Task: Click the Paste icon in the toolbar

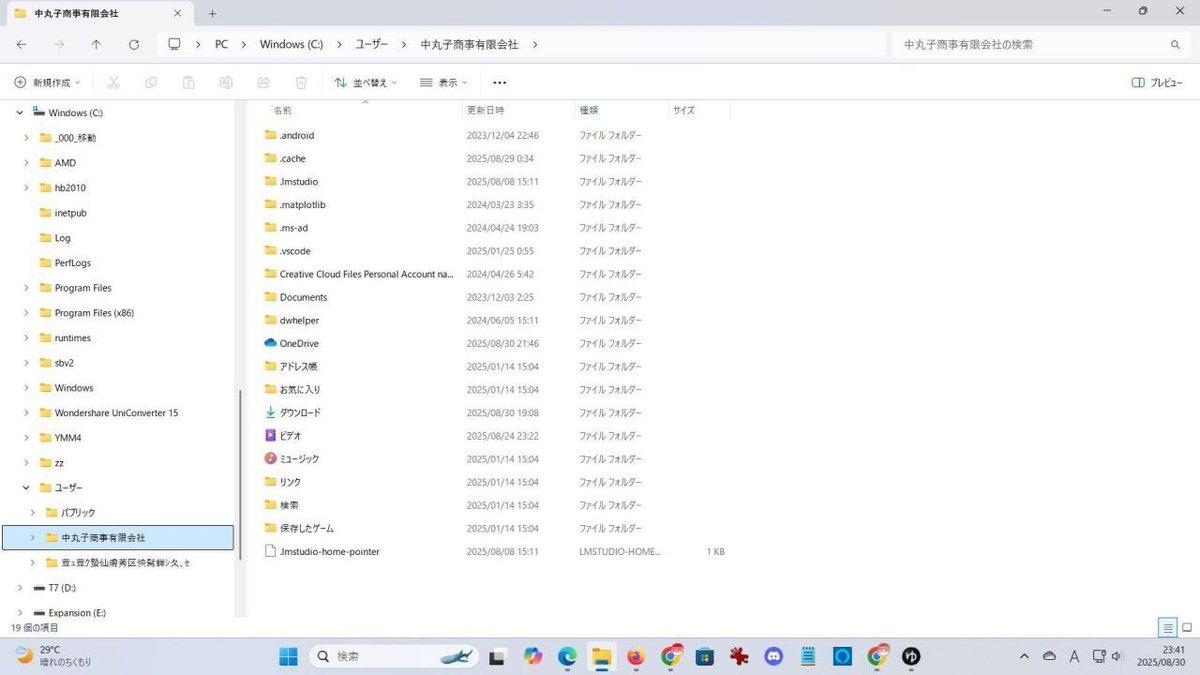Action: coord(188,82)
